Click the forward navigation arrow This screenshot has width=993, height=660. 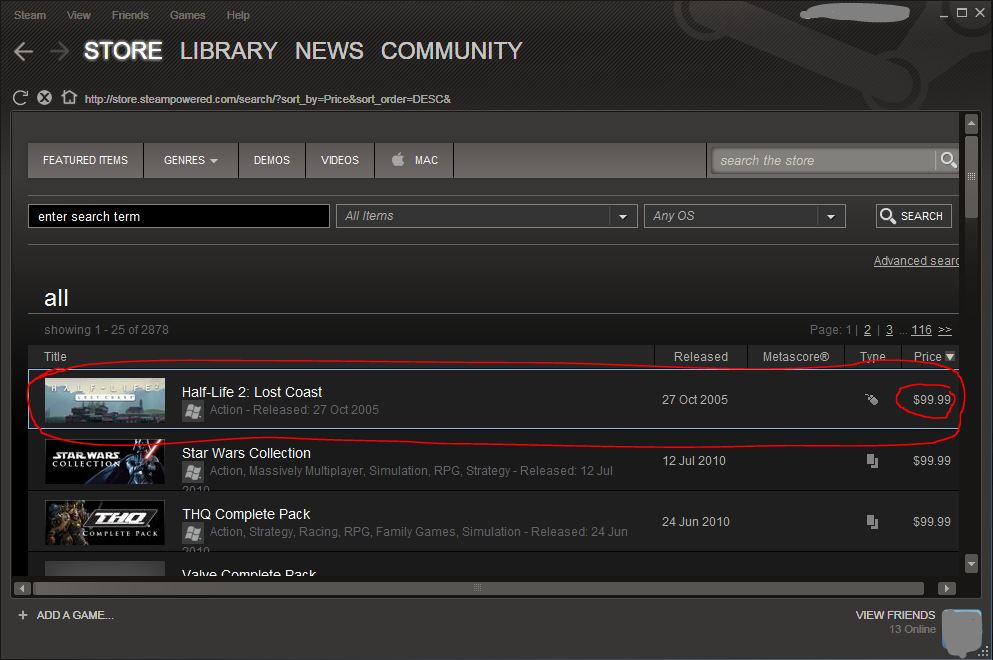[x=58, y=51]
